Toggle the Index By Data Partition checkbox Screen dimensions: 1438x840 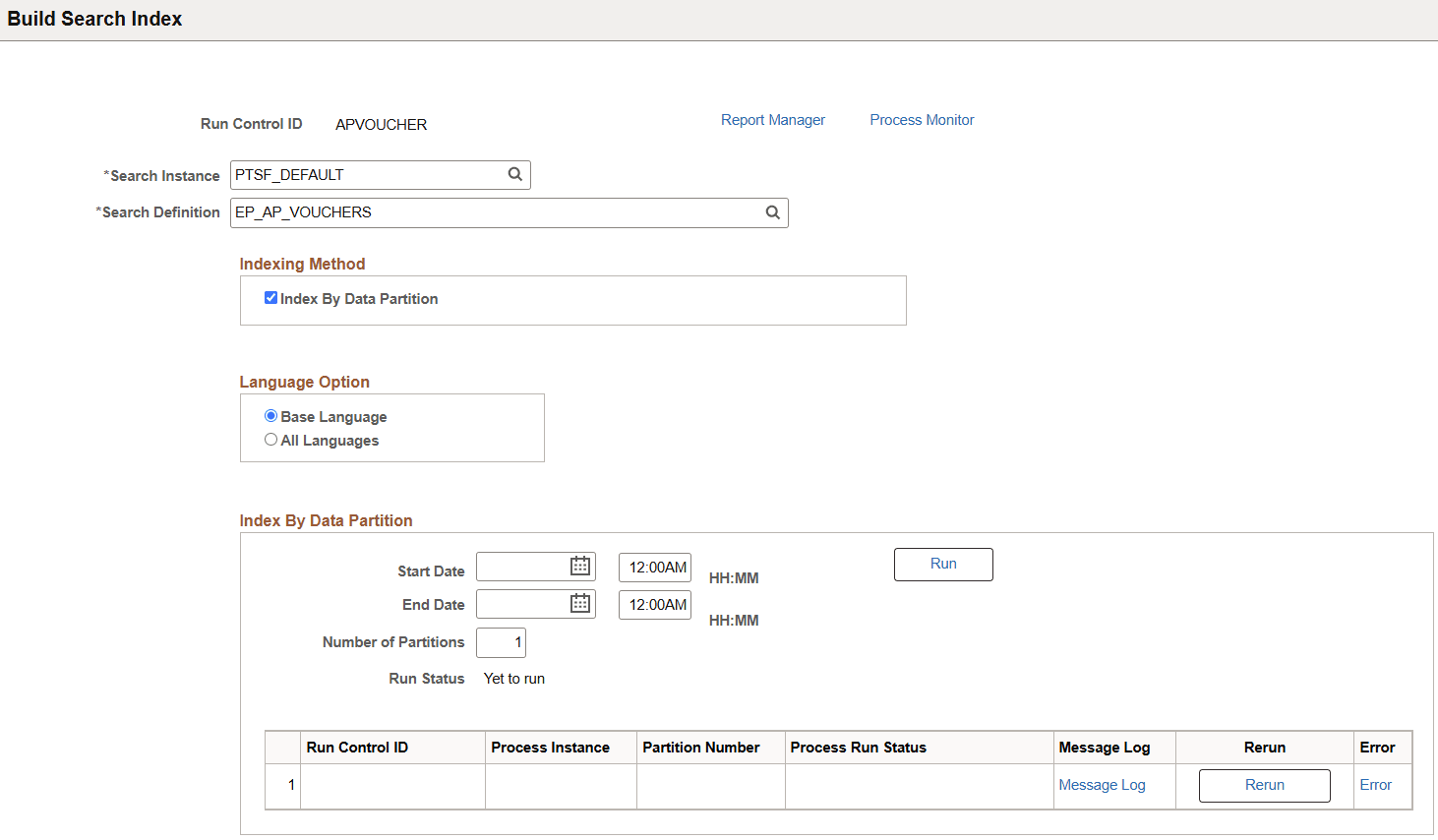pos(270,298)
